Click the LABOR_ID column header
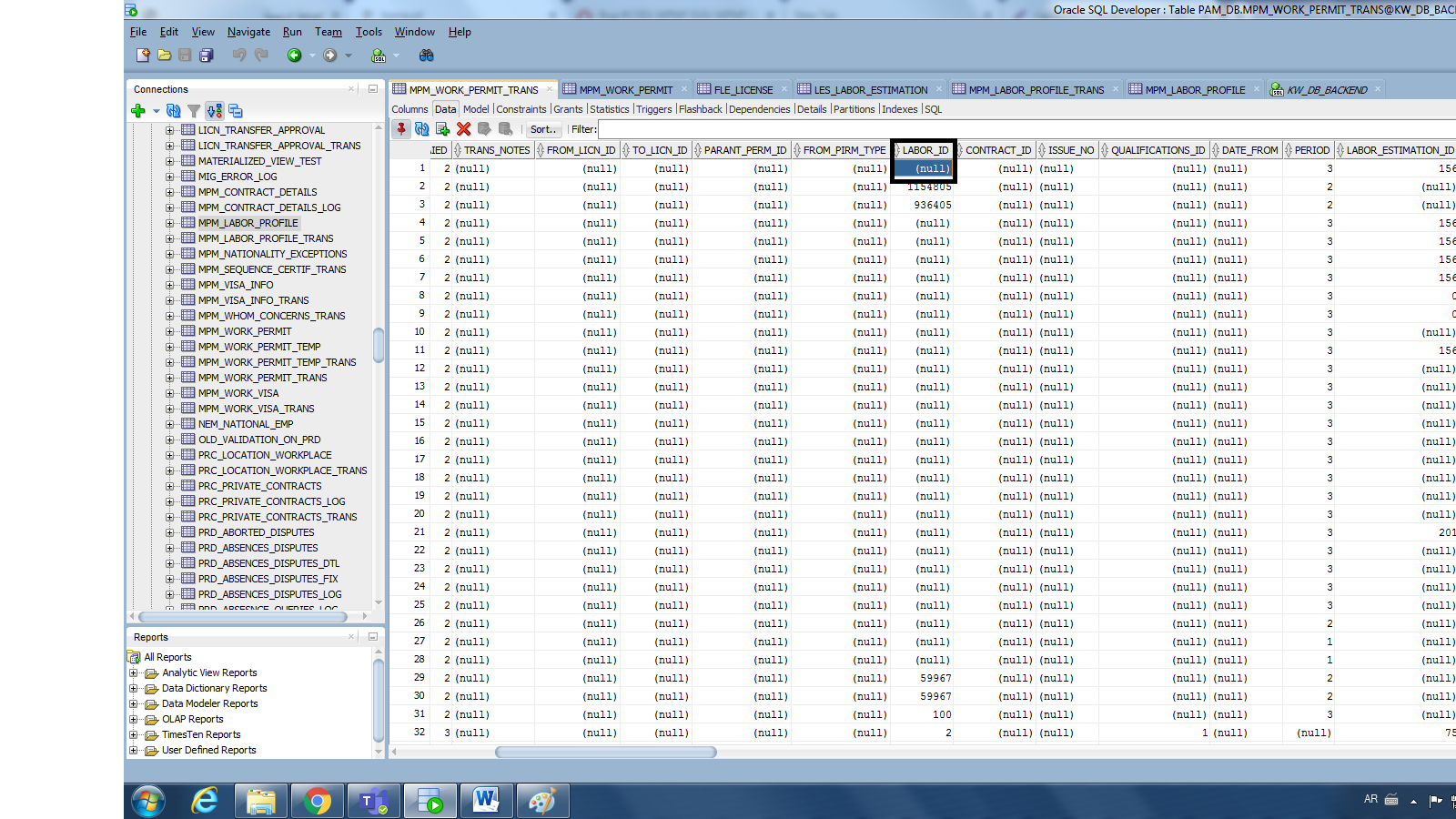 tap(925, 150)
